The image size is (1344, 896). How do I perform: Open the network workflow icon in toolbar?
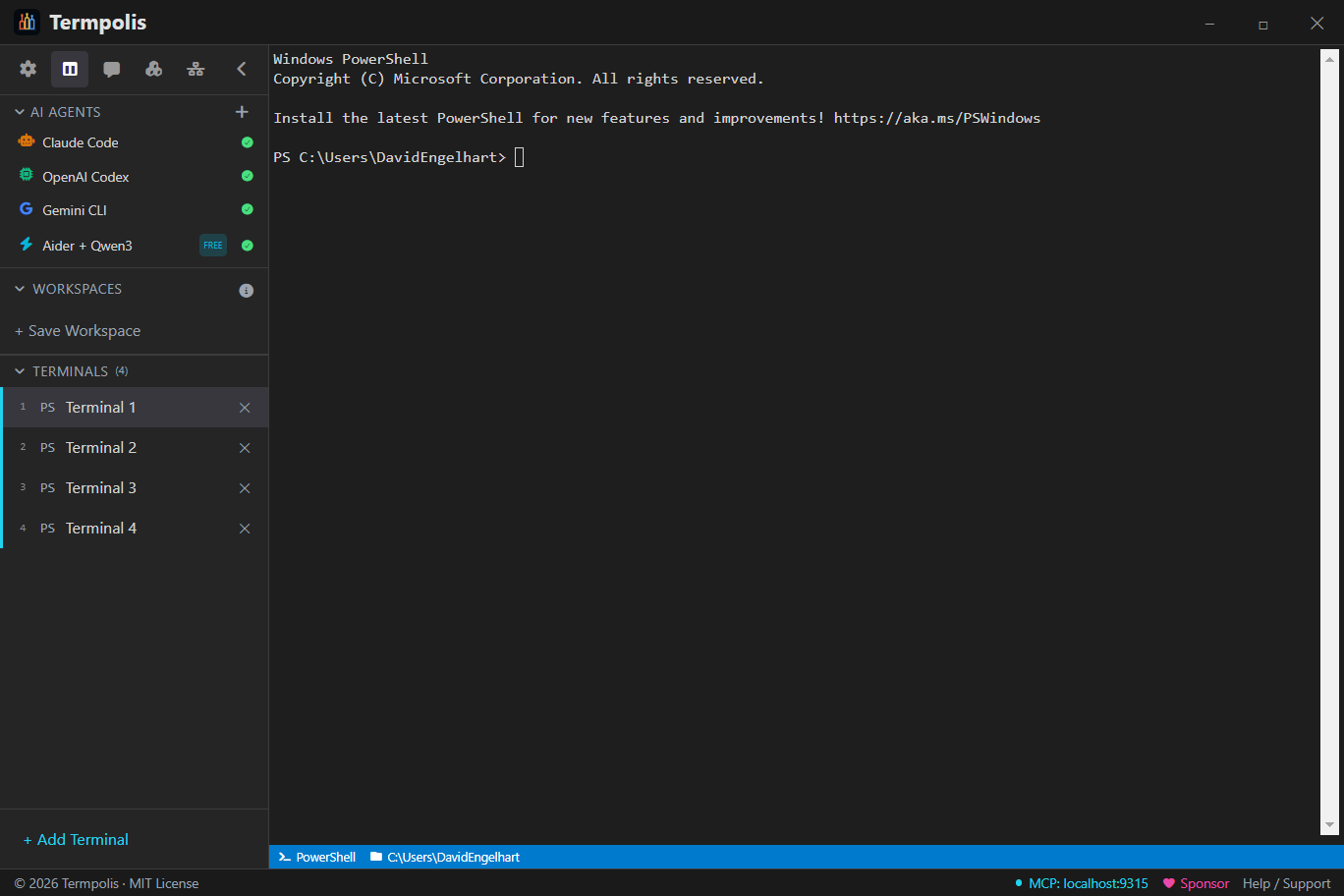click(196, 69)
